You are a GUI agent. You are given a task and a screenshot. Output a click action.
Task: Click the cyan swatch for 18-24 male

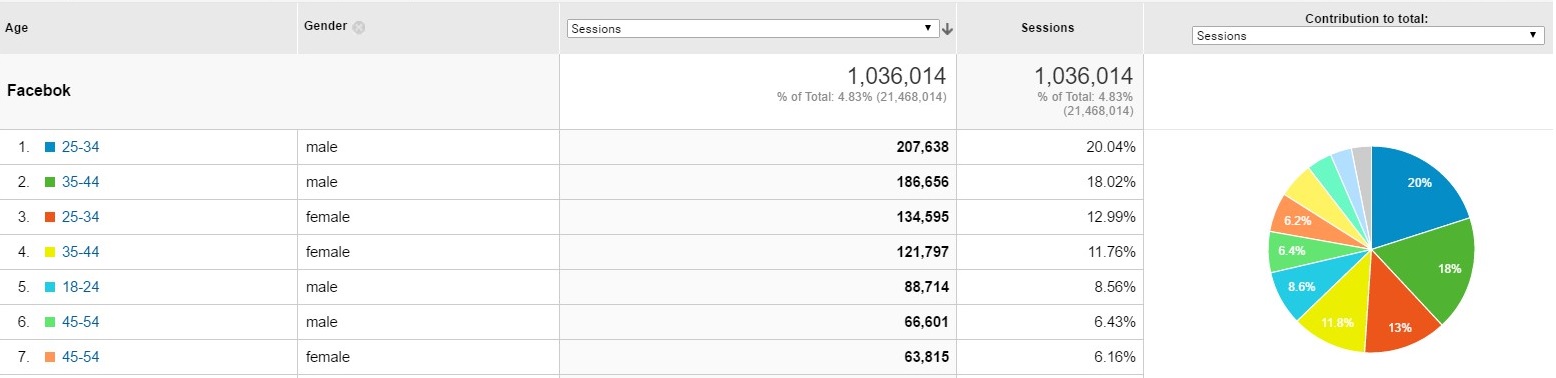50,288
